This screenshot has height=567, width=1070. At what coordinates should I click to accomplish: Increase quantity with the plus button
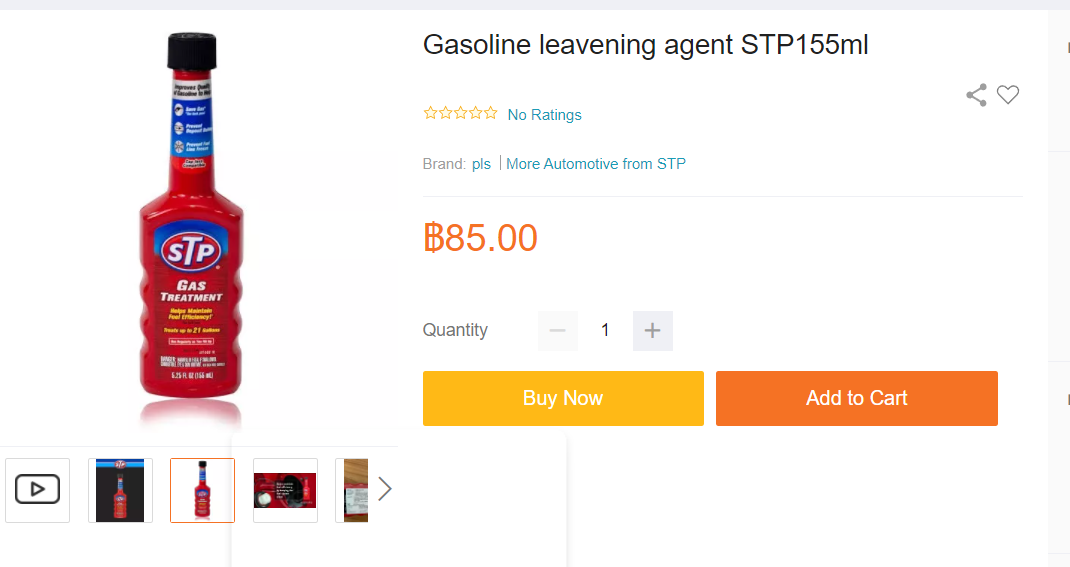pyautogui.click(x=652, y=331)
